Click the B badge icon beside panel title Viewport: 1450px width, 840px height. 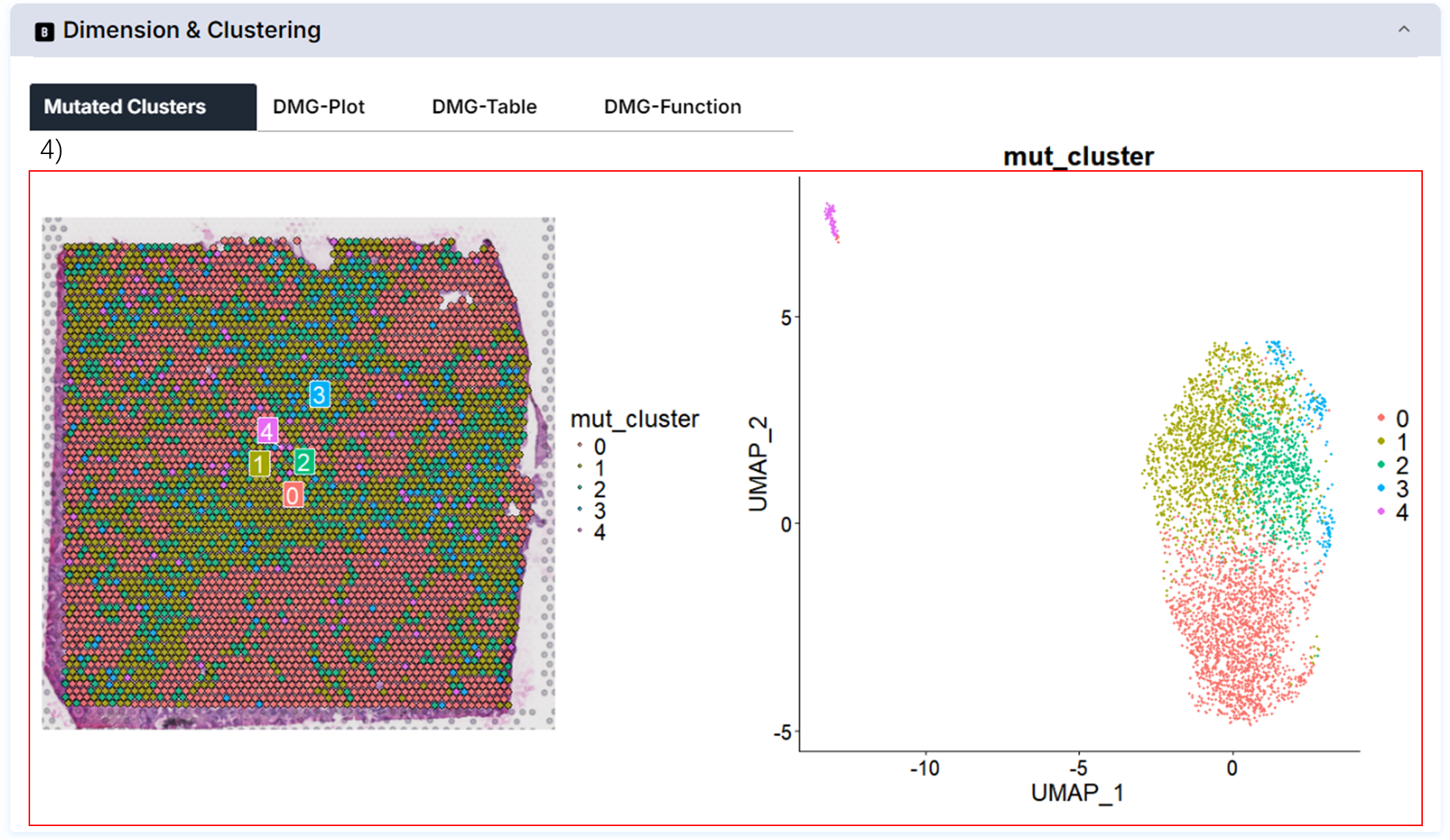tap(44, 32)
